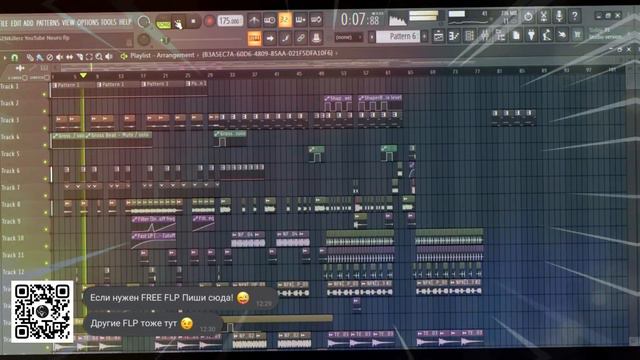The width and height of the screenshot is (640, 360).
Task: Click the link/chain icon in the toolbar
Action: coord(300,38)
